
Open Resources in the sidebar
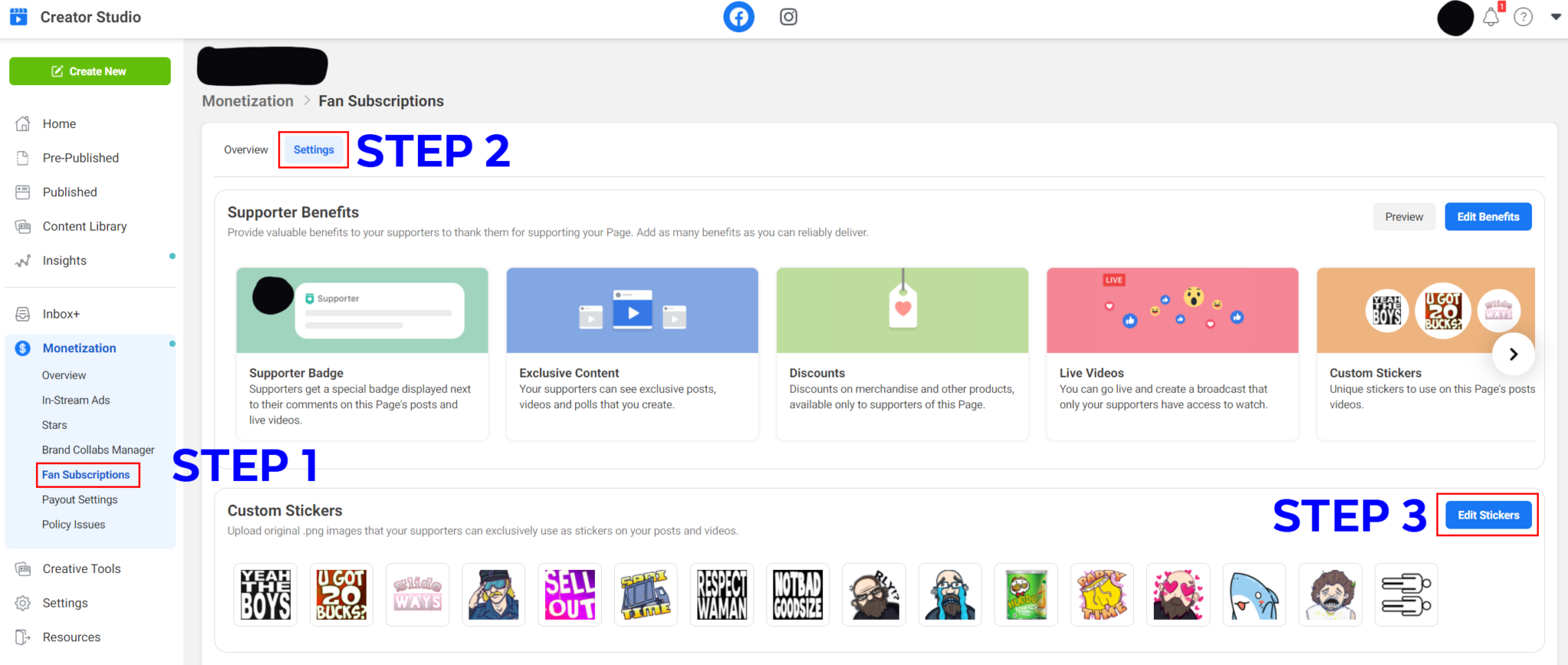pyautogui.click(x=71, y=637)
